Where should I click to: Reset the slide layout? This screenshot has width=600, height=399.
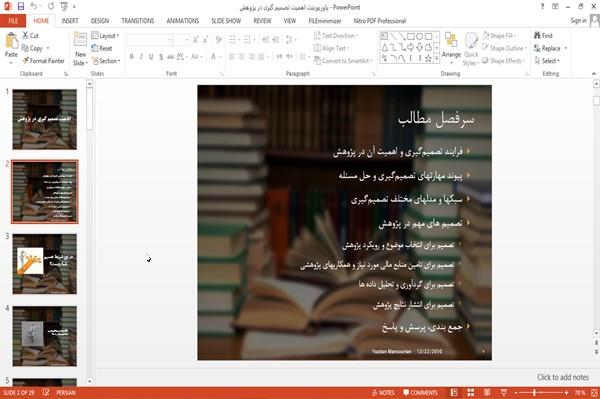(x=102, y=48)
